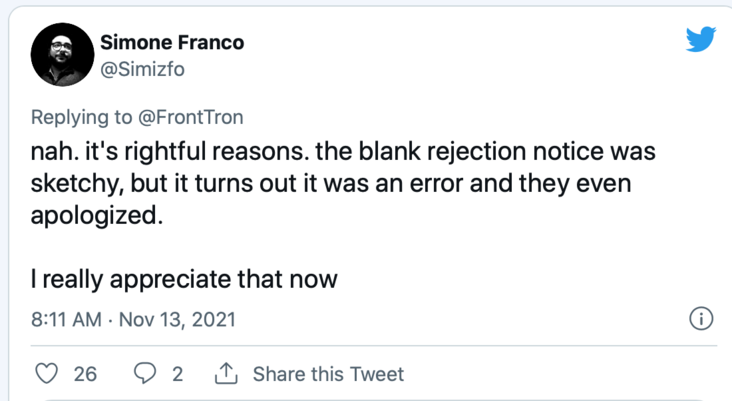Open Simone Franco's profile avatar

[x=63, y=55]
